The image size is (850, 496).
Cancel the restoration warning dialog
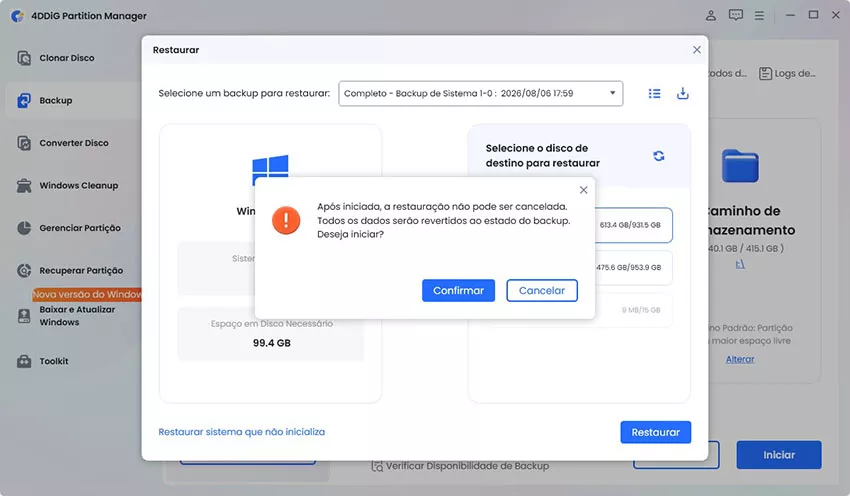[x=542, y=291]
